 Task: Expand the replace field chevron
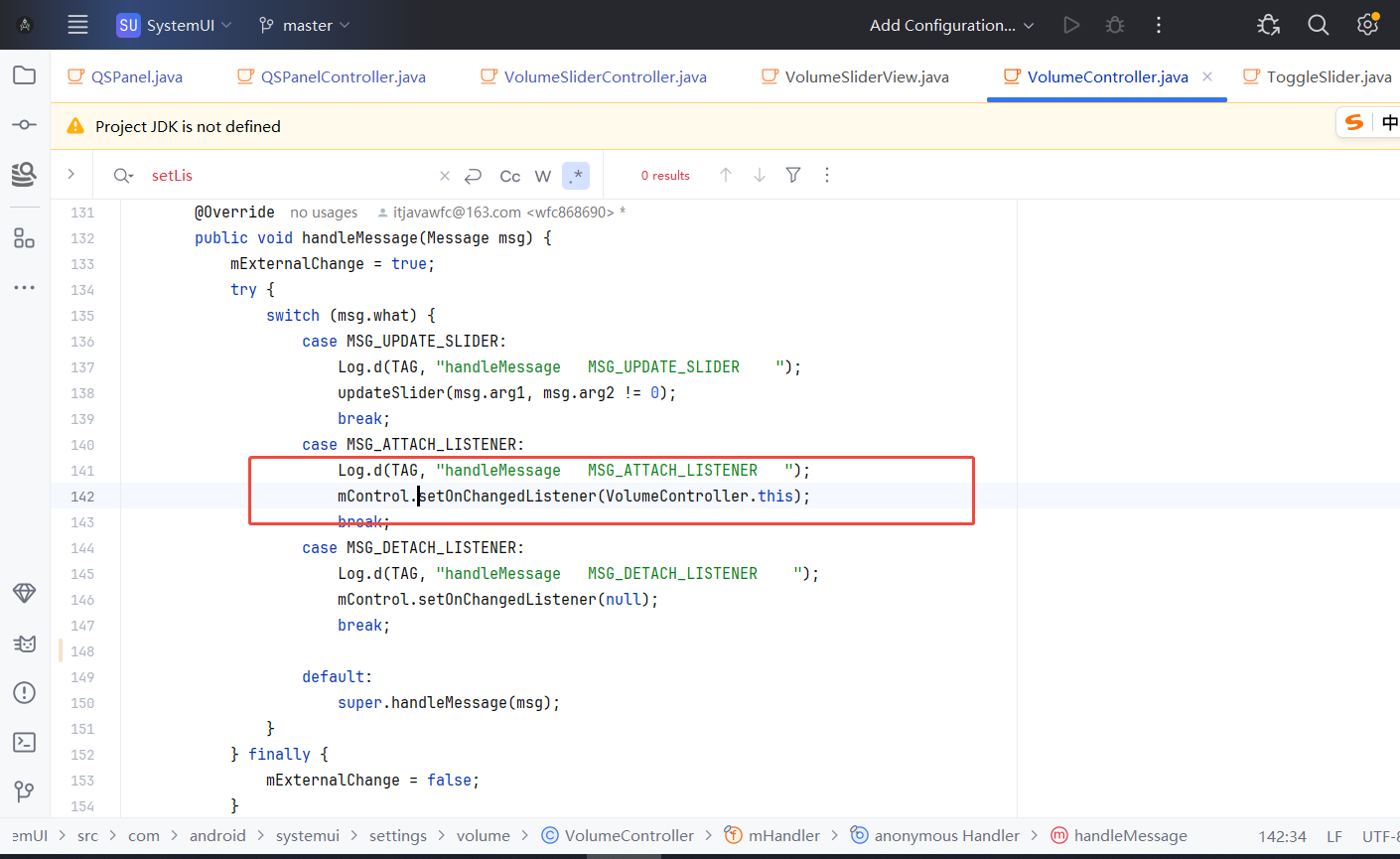[71, 175]
